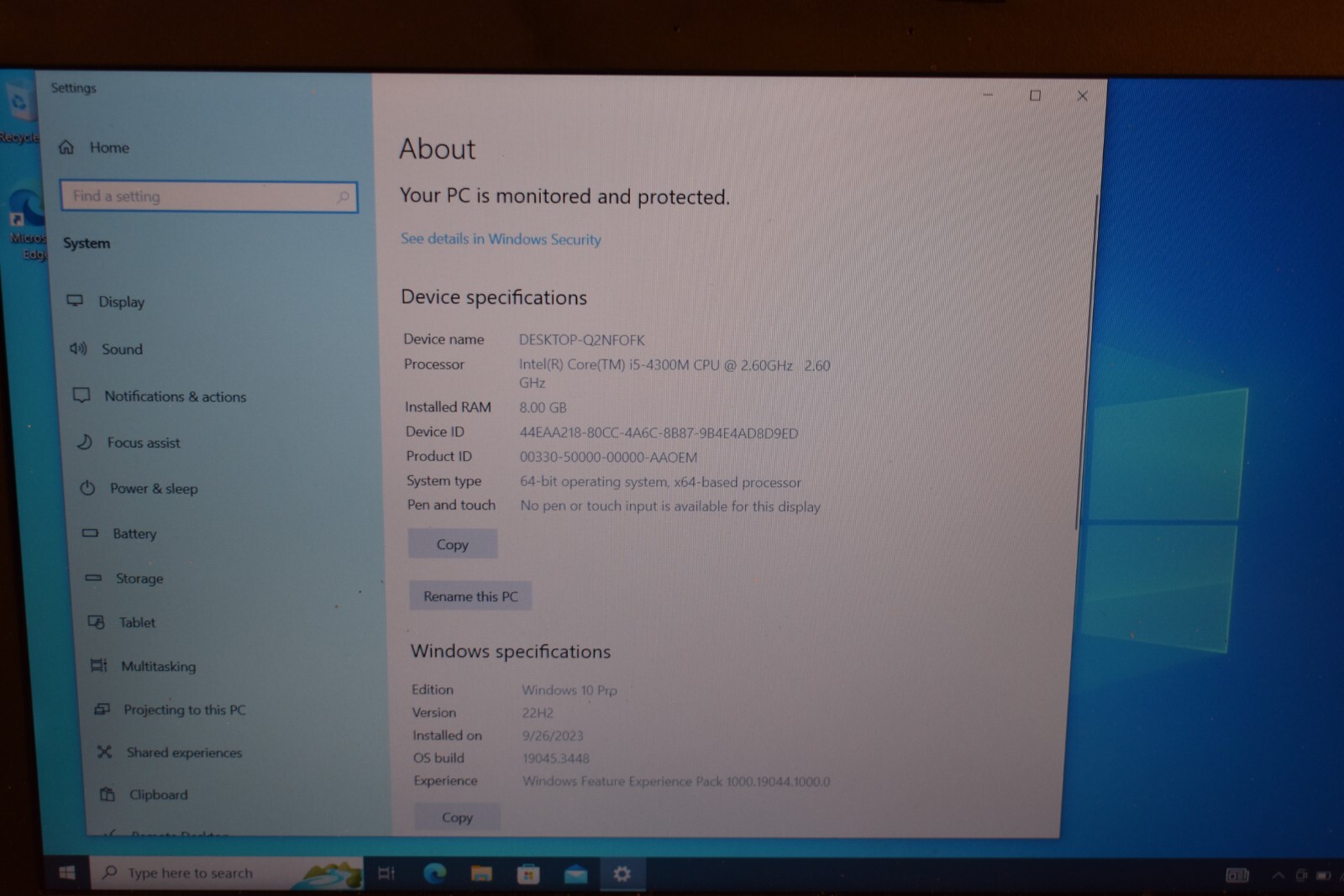Click the Windows Feature Experience Pack text
The height and width of the screenshot is (896, 1344).
click(676, 781)
